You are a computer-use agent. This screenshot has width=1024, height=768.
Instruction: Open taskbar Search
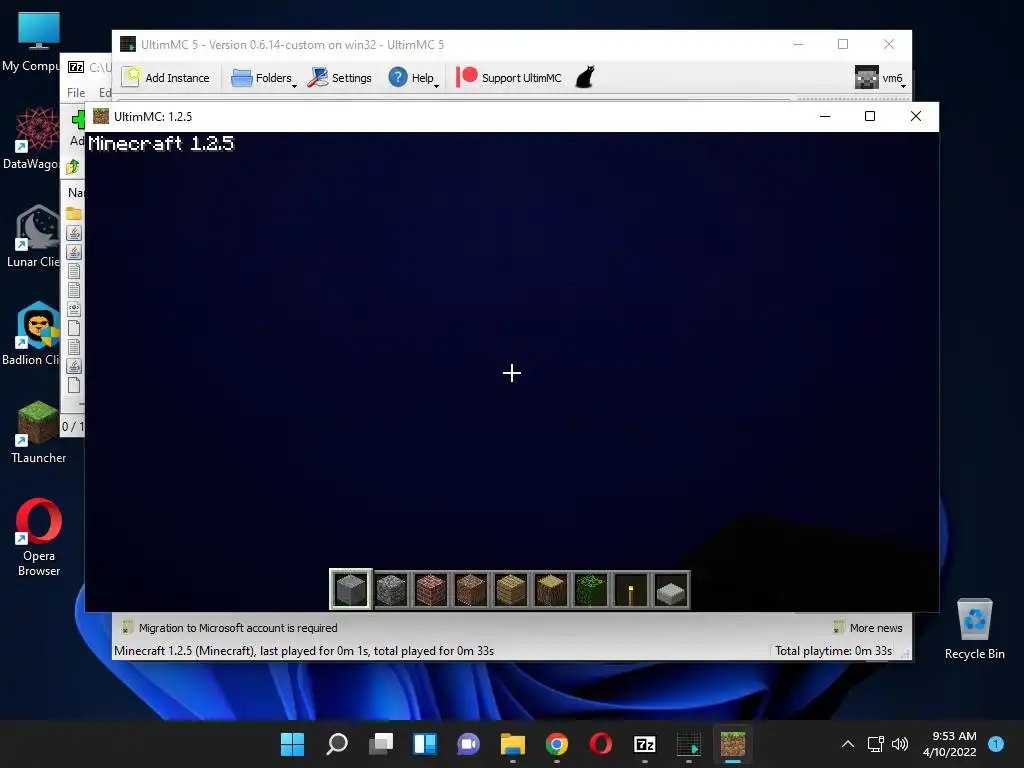pos(336,744)
